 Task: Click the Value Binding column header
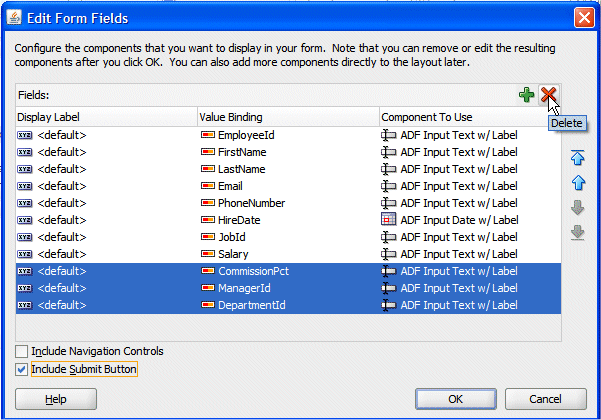[288, 117]
